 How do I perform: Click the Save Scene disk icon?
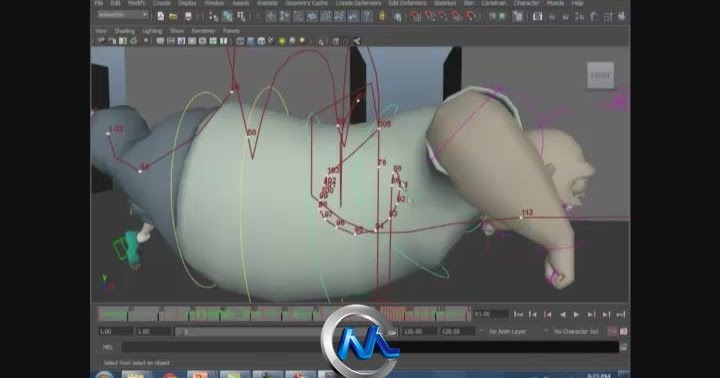(x=188, y=17)
